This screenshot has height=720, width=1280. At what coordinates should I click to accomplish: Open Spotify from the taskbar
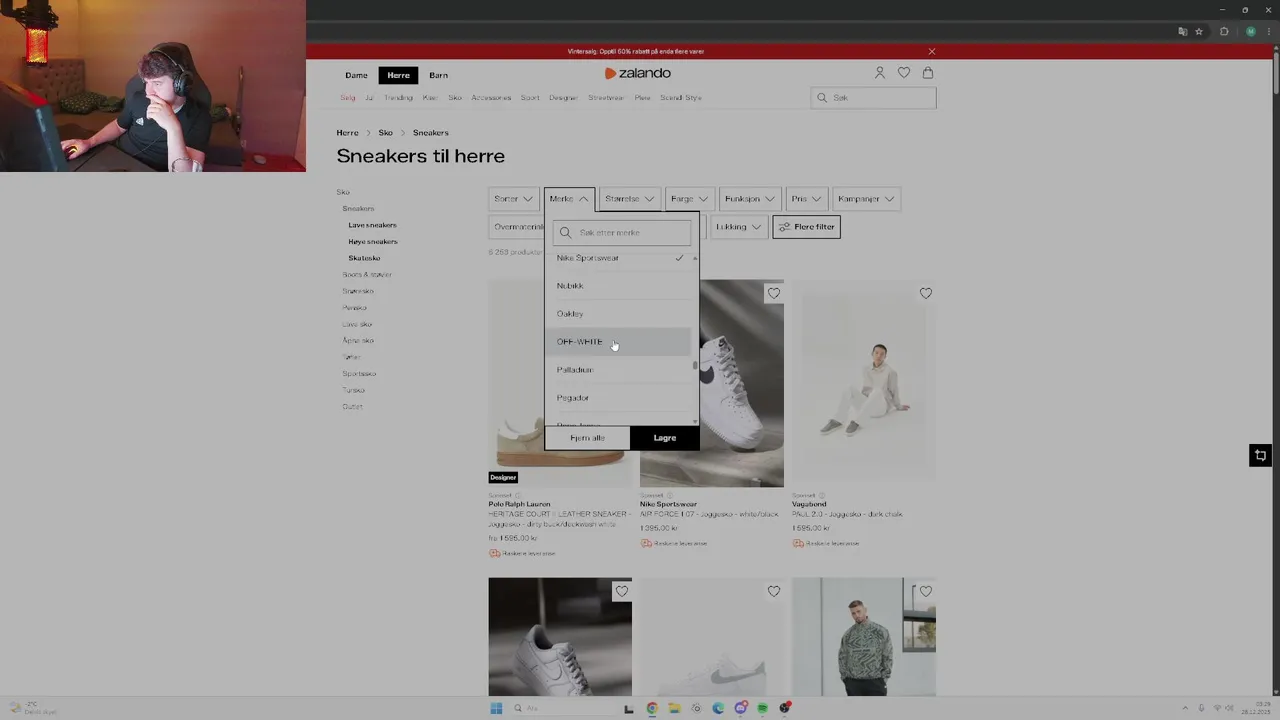[x=762, y=709]
